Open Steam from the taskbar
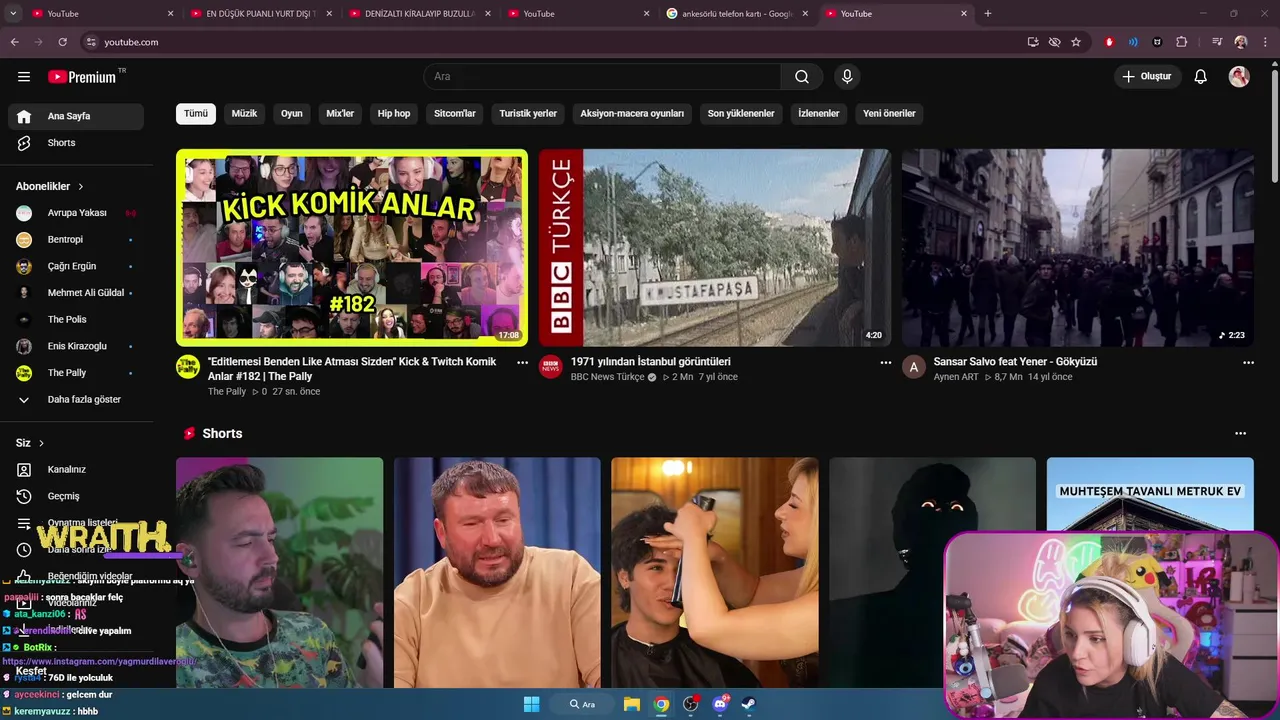Image resolution: width=1280 pixels, height=720 pixels. point(748,704)
